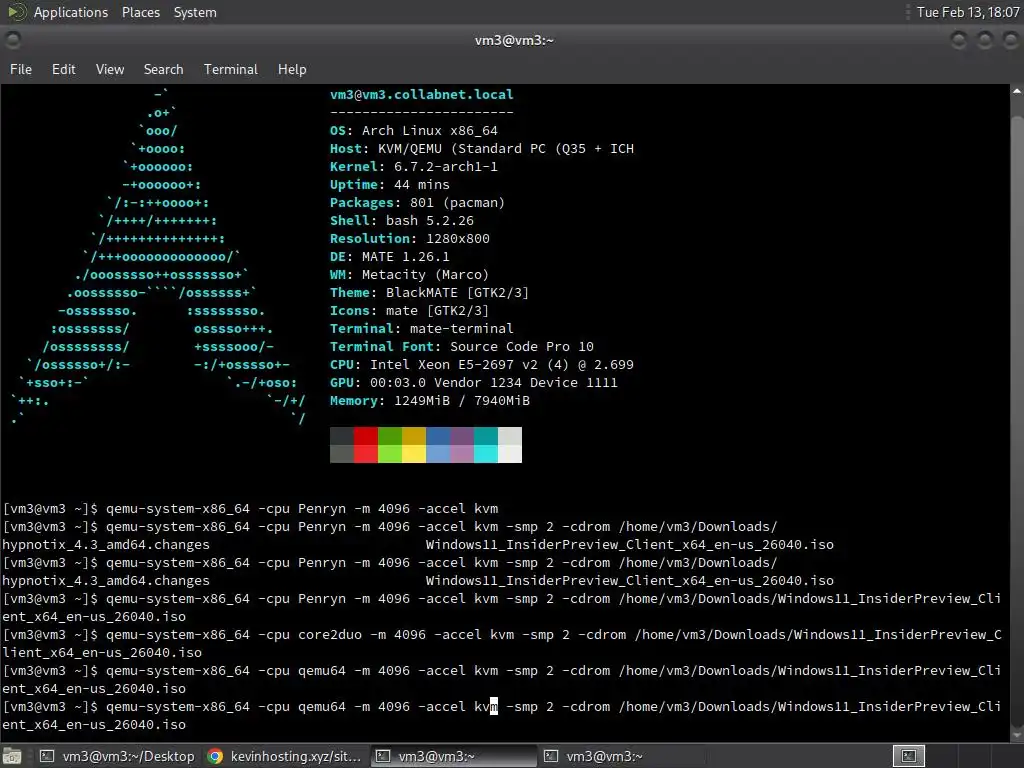Click the 'Packages: 801 (pacman)' line
This screenshot has height=768, width=1024.
click(417, 202)
